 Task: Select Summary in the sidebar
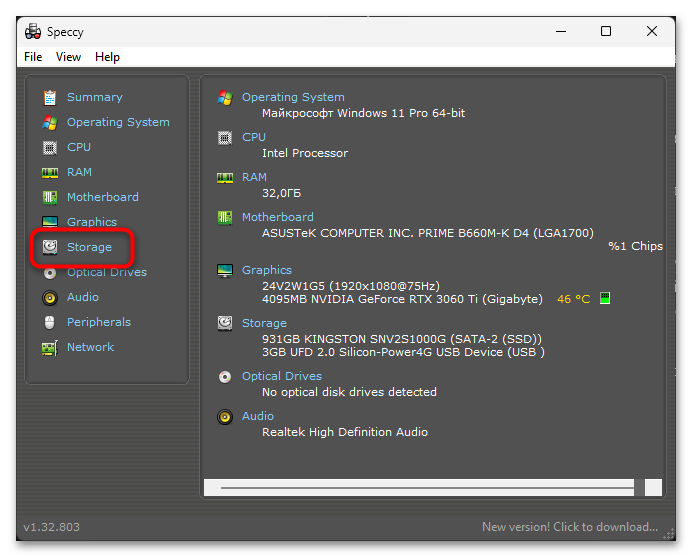point(94,97)
